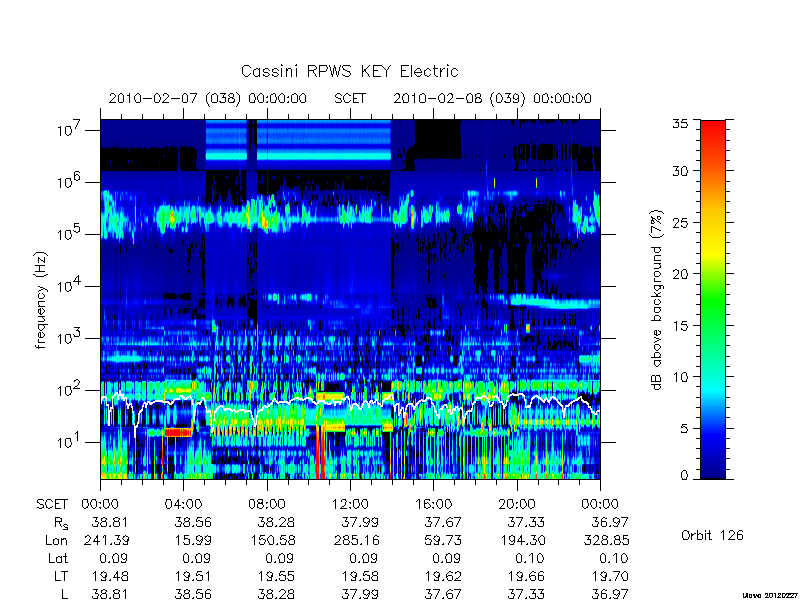Click the colorbar value 15

pyautogui.click(x=680, y=325)
